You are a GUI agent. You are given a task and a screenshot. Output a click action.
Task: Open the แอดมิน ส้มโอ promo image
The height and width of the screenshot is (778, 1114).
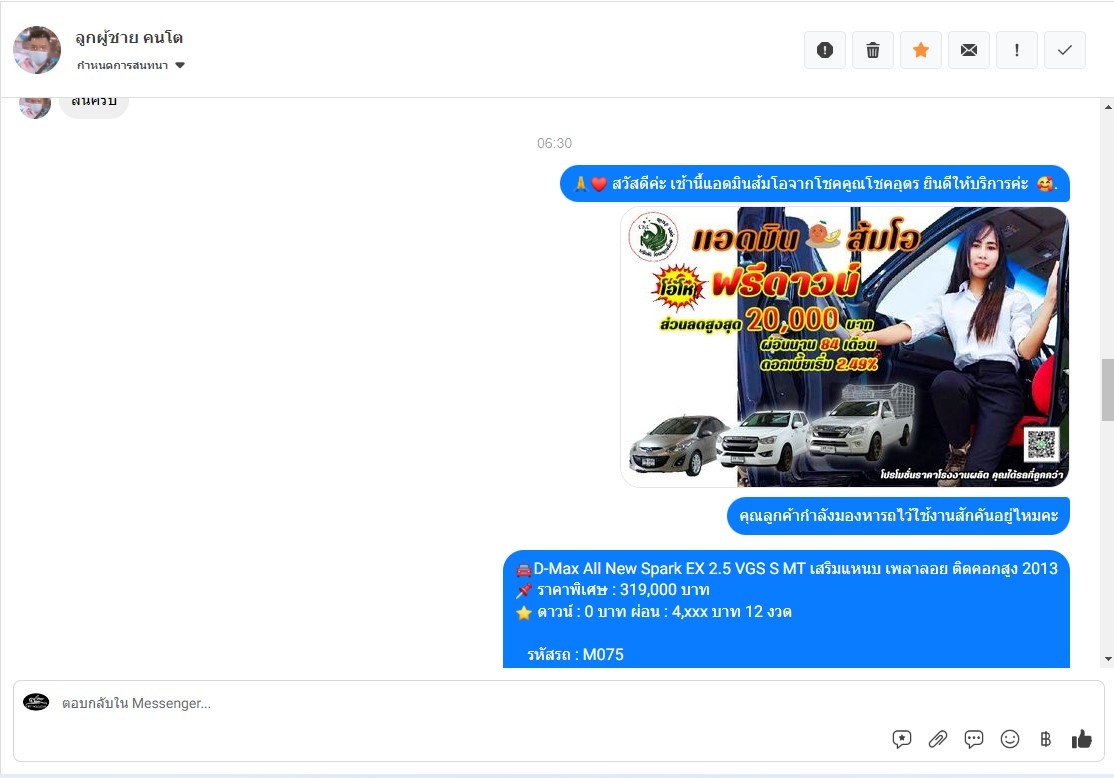[x=845, y=347]
